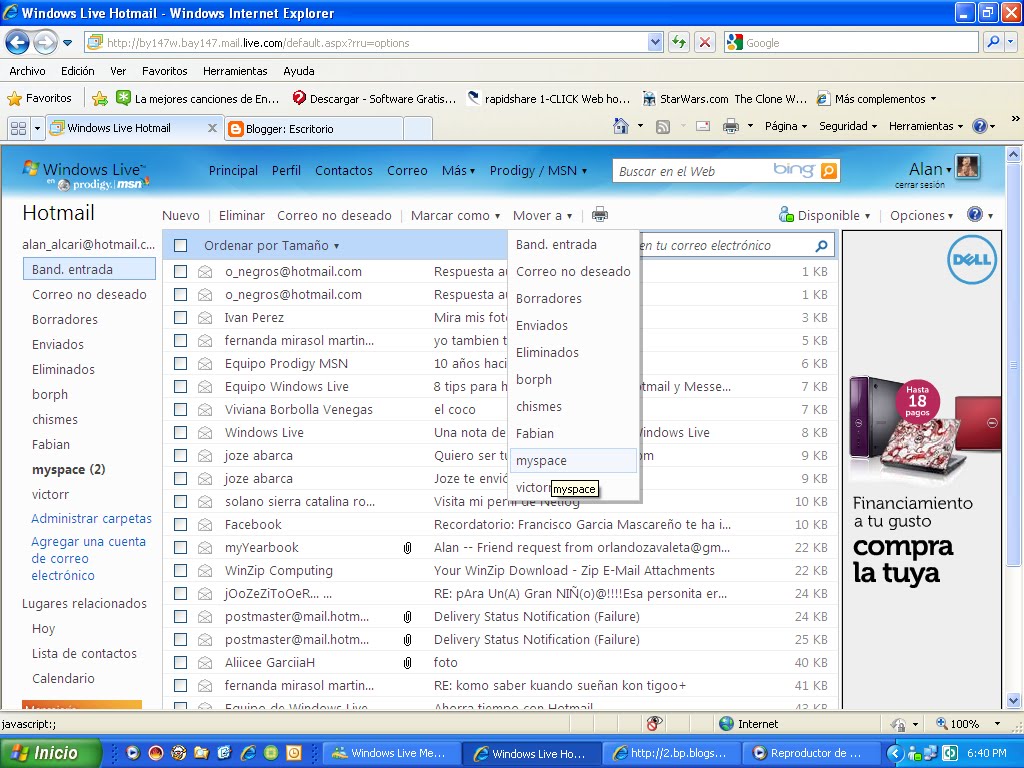The width and height of the screenshot is (1024, 768).
Task: Click the Home house icon
Action: click(621, 126)
